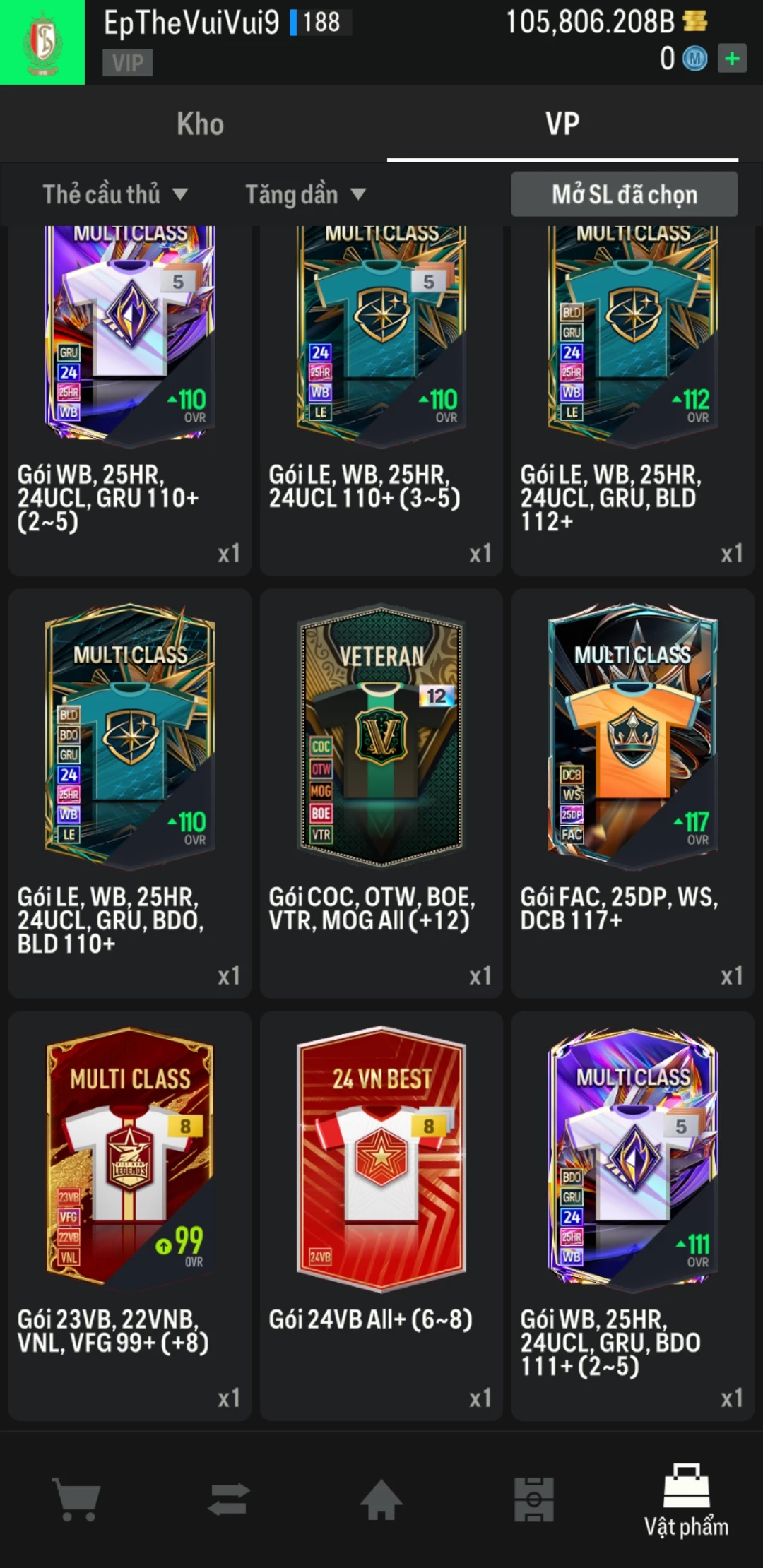
Task: Expand the Tăng dần sort dropdown
Action: click(305, 194)
